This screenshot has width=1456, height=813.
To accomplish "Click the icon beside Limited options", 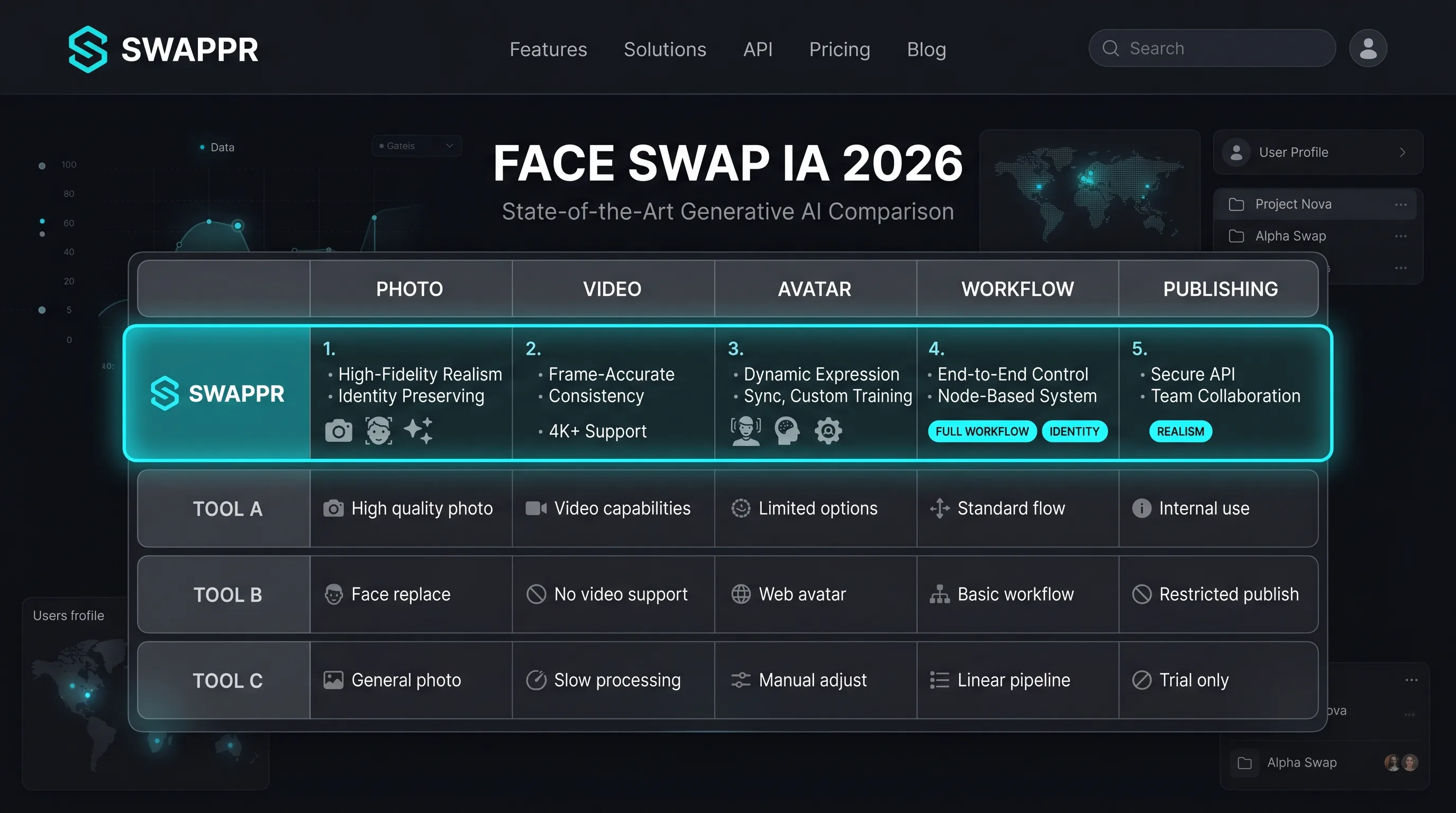I will [x=741, y=508].
